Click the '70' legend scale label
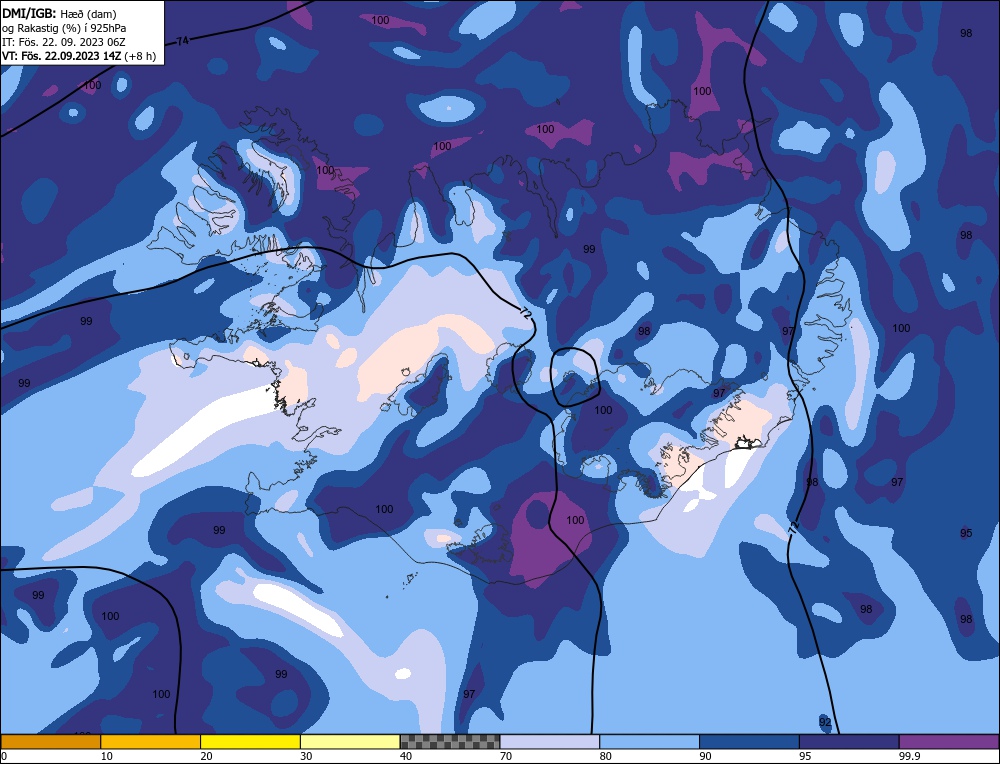Image resolution: width=1000 pixels, height=764 pixels. [506, 756]
